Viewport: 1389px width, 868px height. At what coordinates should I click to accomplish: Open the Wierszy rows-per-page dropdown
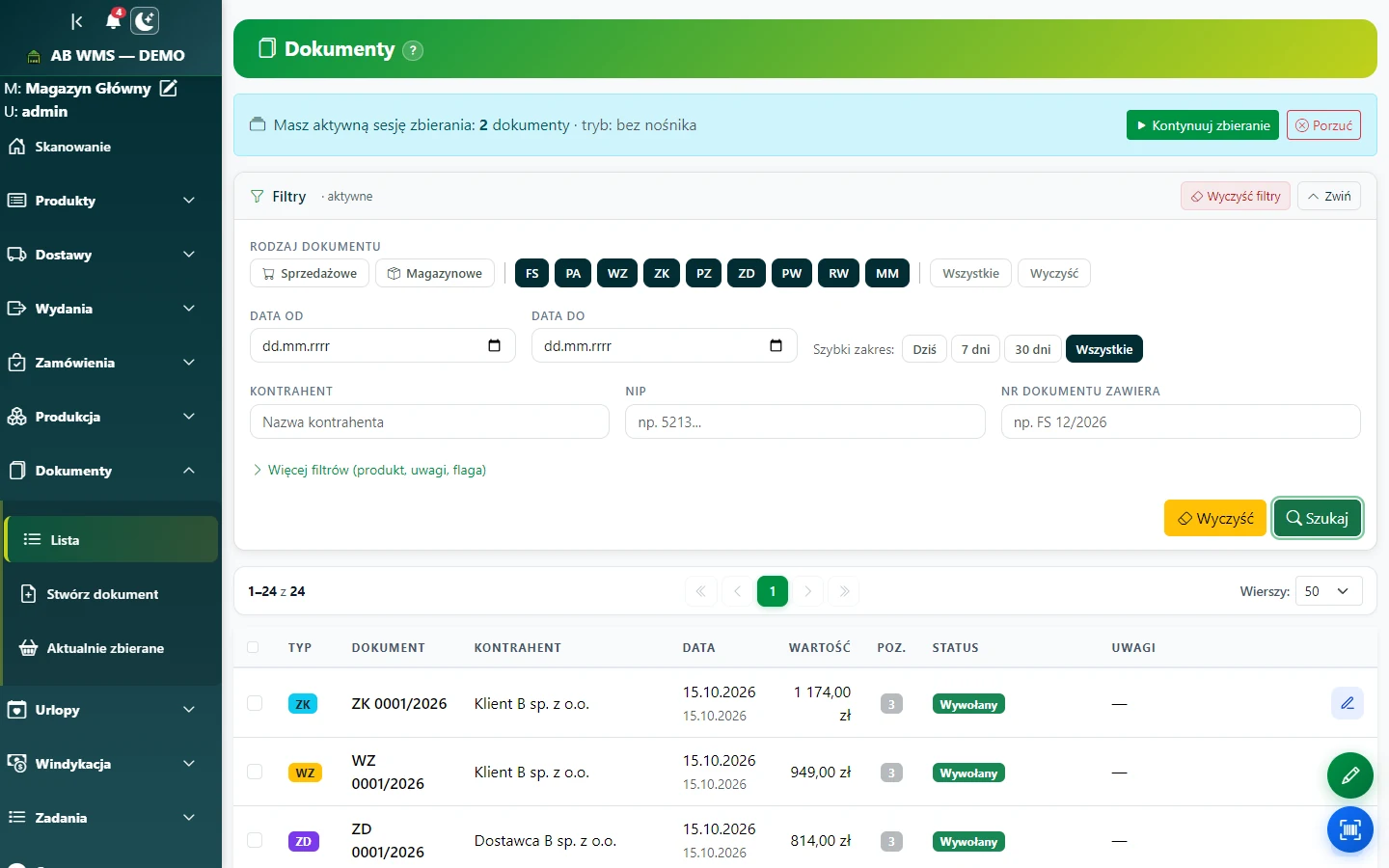tap(1329, 591)
